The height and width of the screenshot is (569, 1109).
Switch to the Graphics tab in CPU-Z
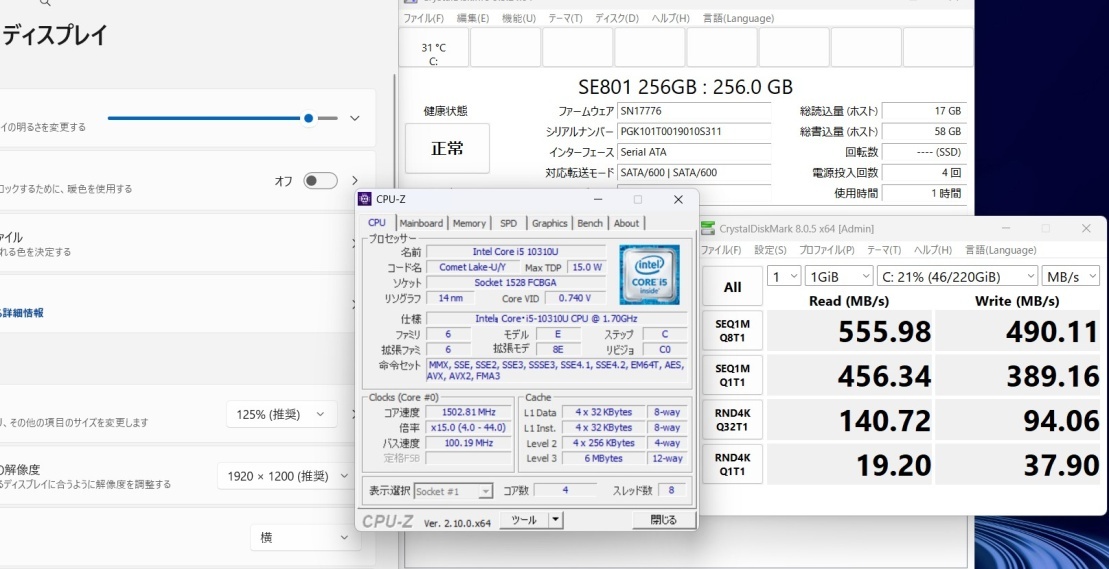point(550,223)
